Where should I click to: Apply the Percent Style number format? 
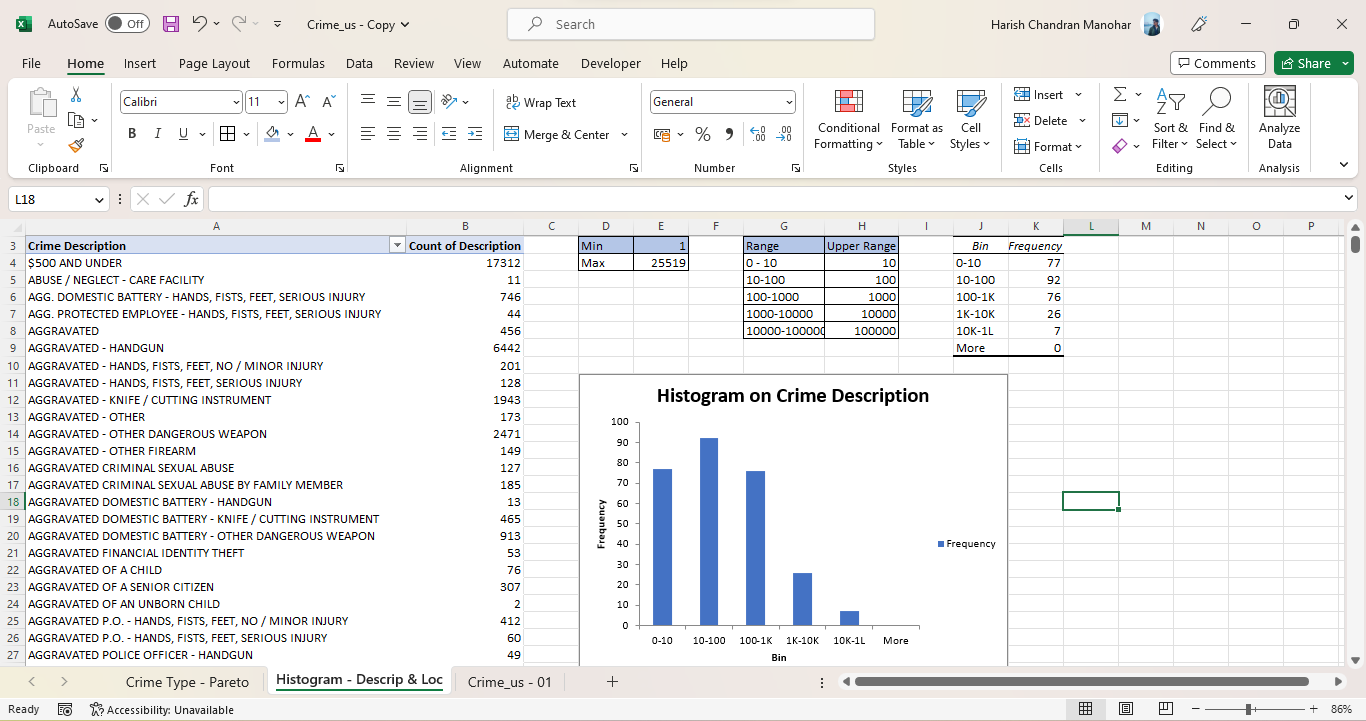(x=705, y=134)
